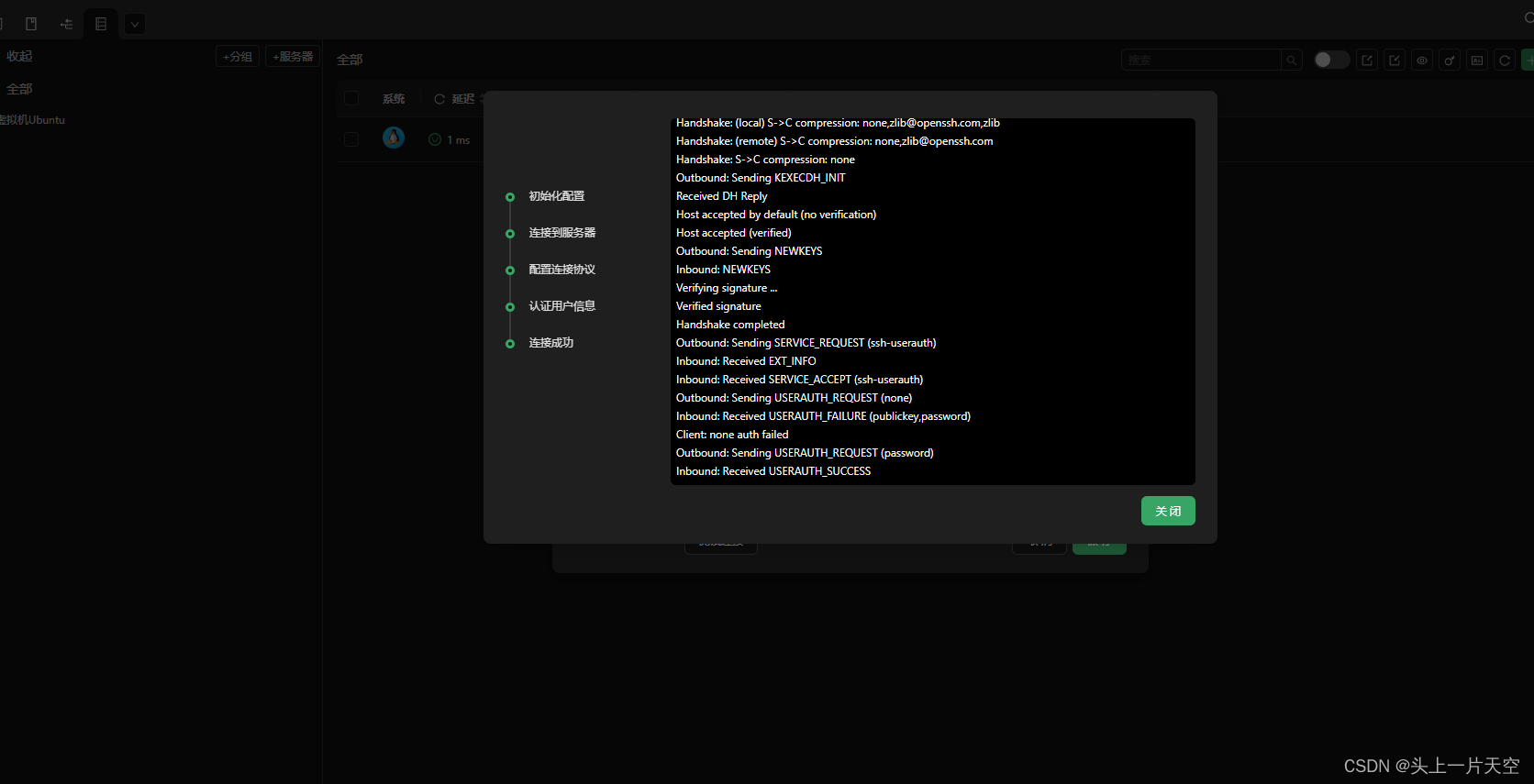Select the 虚拟机Ubuntu sidebar entry
The image size is (1534, 784).
32,120
